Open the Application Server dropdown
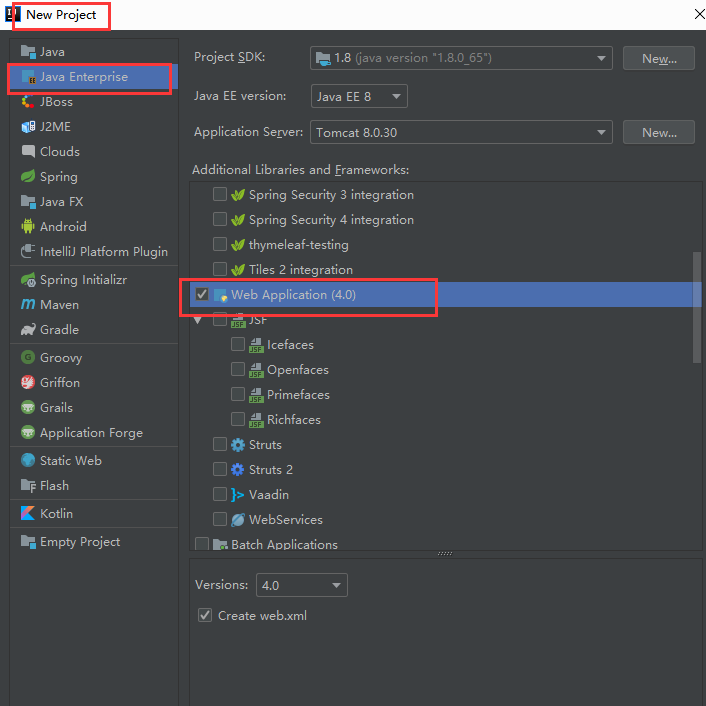Image resolution: width=706 pixels, height=706 pixels. (461, 132)
